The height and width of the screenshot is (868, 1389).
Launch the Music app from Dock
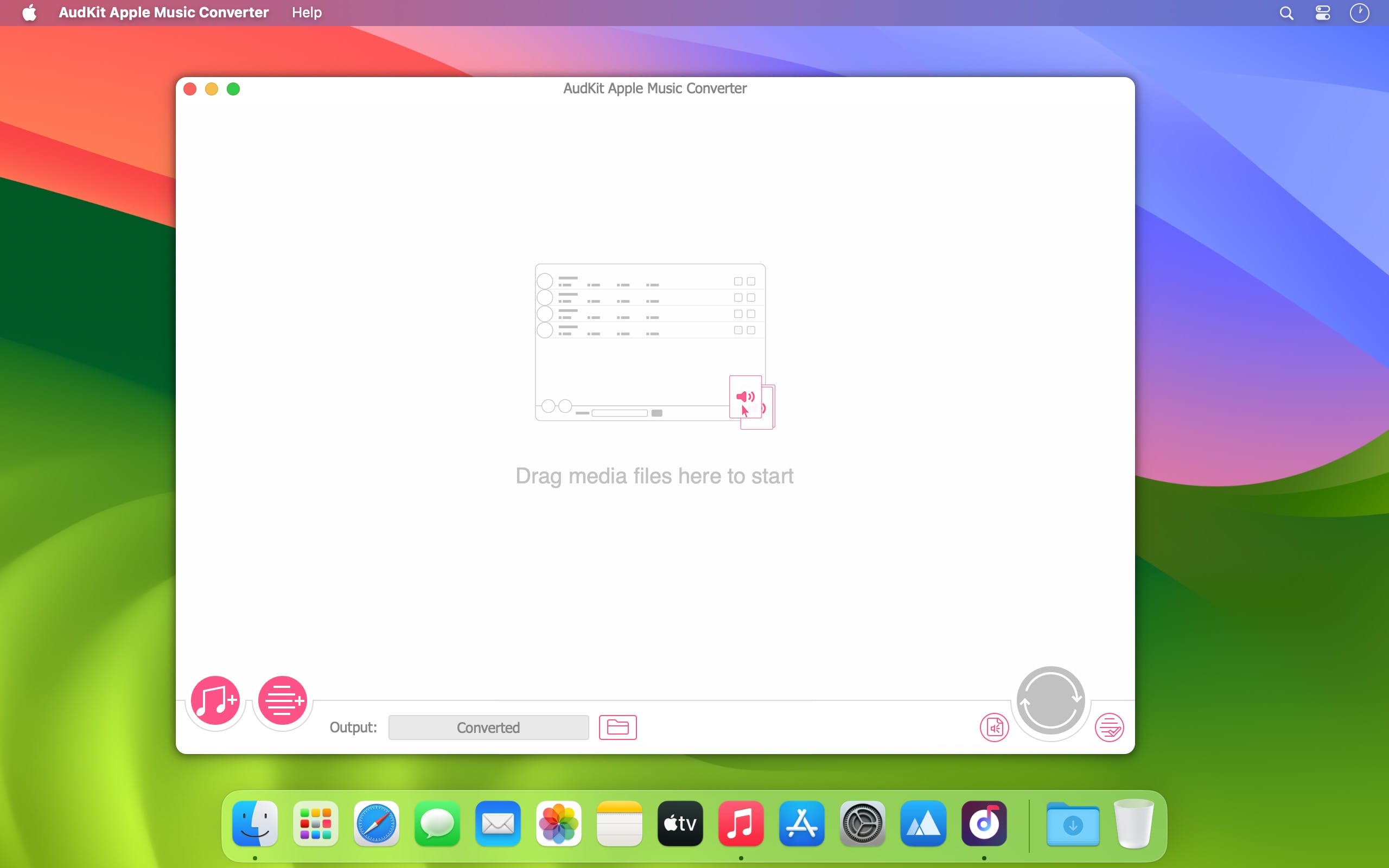pyautogui.click(x=741, y=823)
